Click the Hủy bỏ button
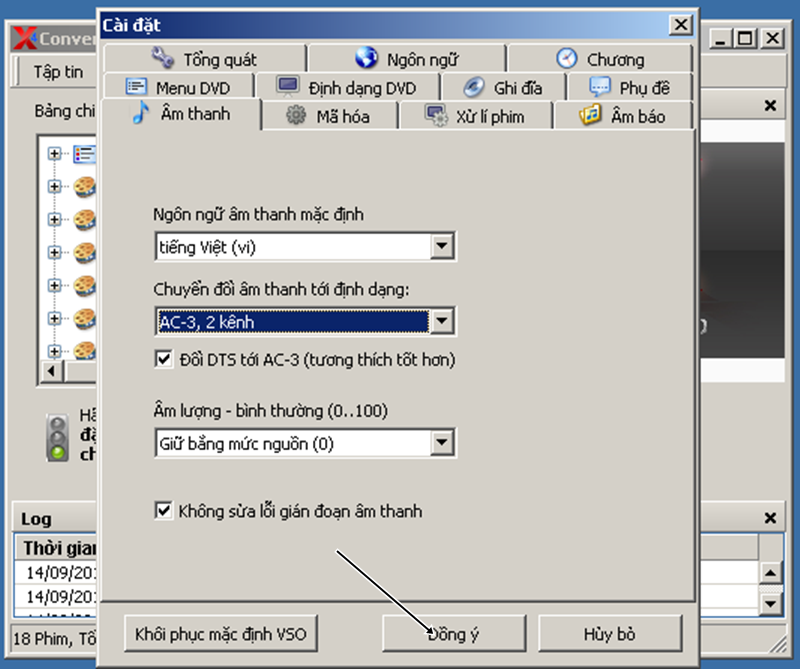 610,634
